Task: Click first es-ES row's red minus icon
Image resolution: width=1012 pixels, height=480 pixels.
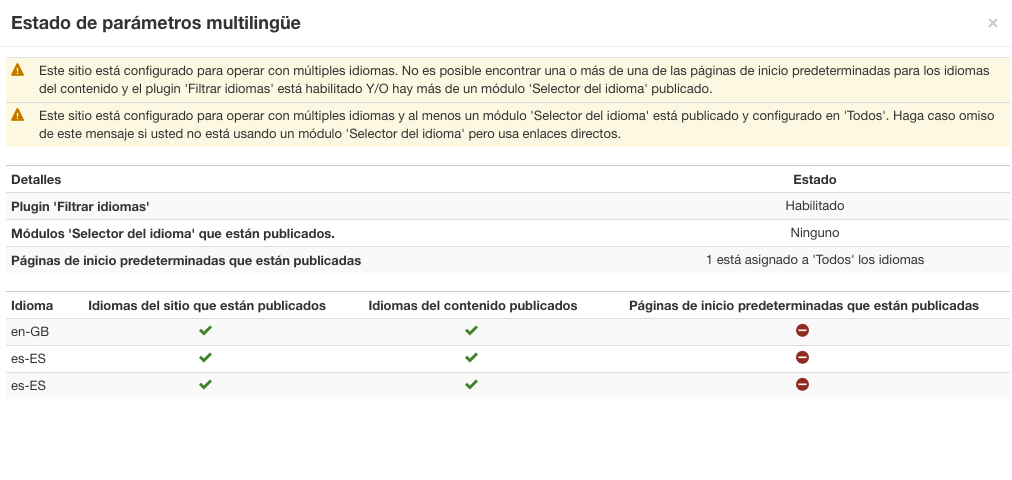Action: click(802, 357)
